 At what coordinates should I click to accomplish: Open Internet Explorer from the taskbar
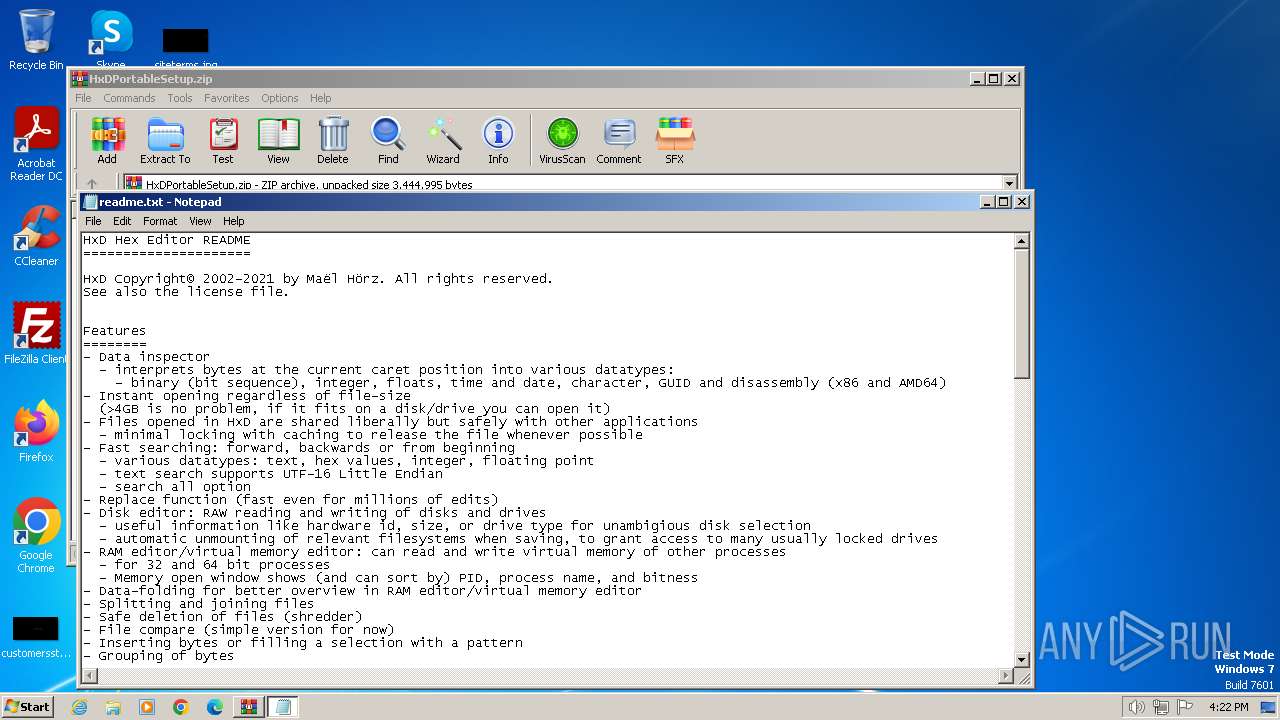pos(79,707)
